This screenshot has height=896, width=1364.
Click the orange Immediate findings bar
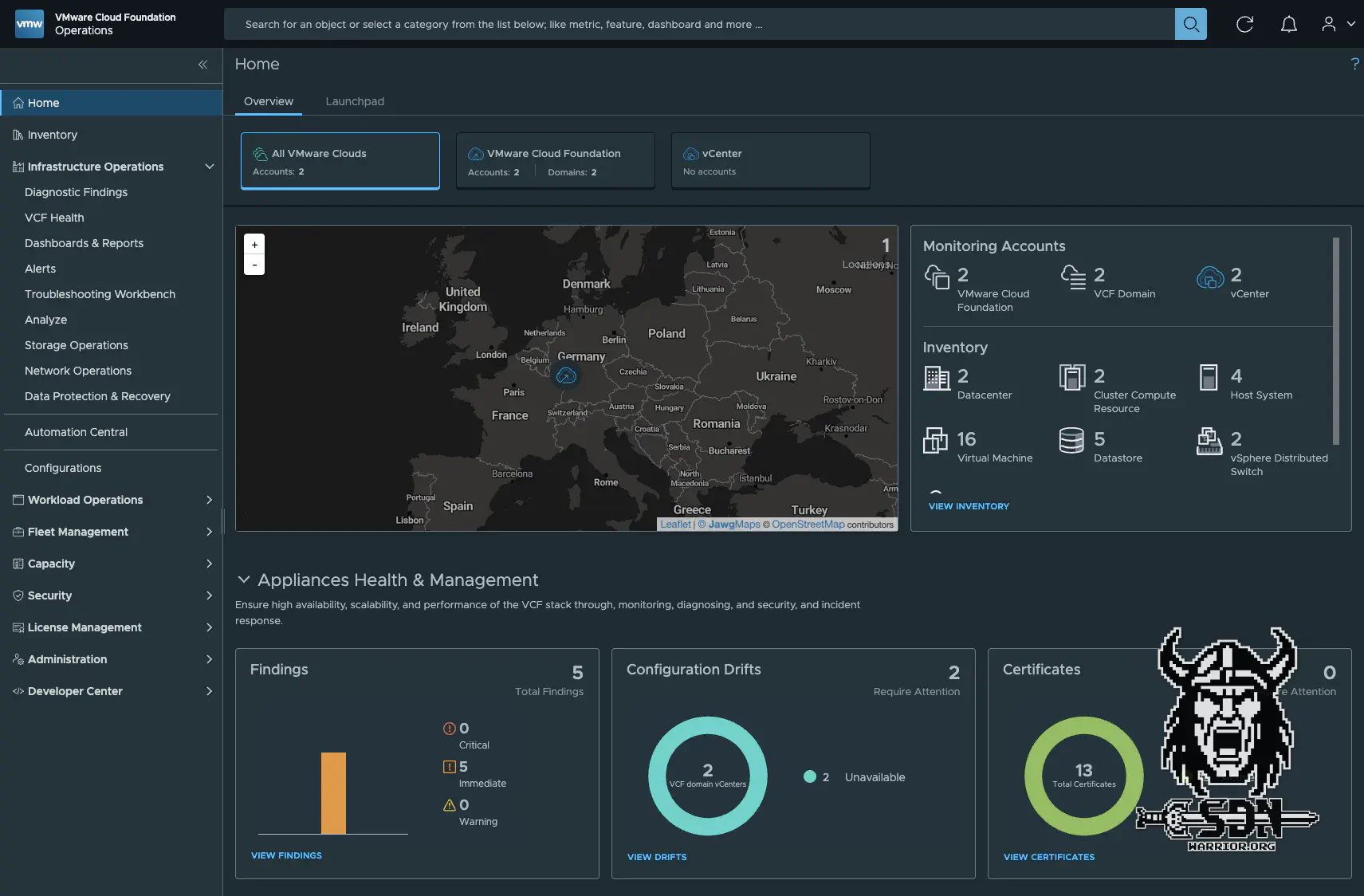click(333, 793)
